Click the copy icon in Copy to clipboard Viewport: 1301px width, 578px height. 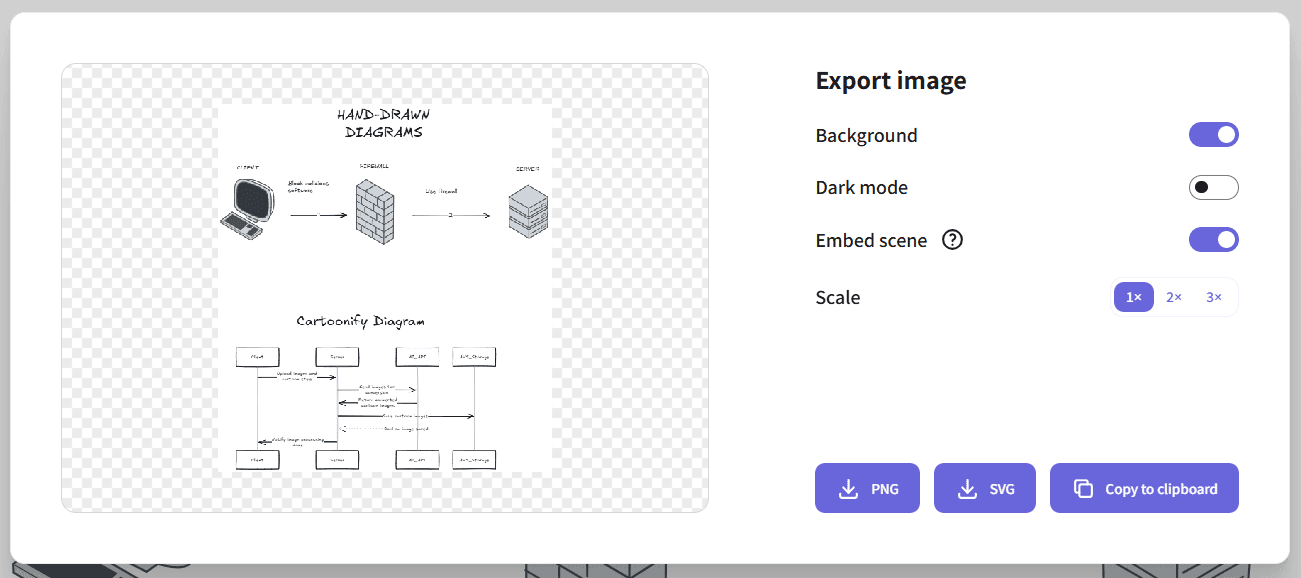pos(1083,489)
